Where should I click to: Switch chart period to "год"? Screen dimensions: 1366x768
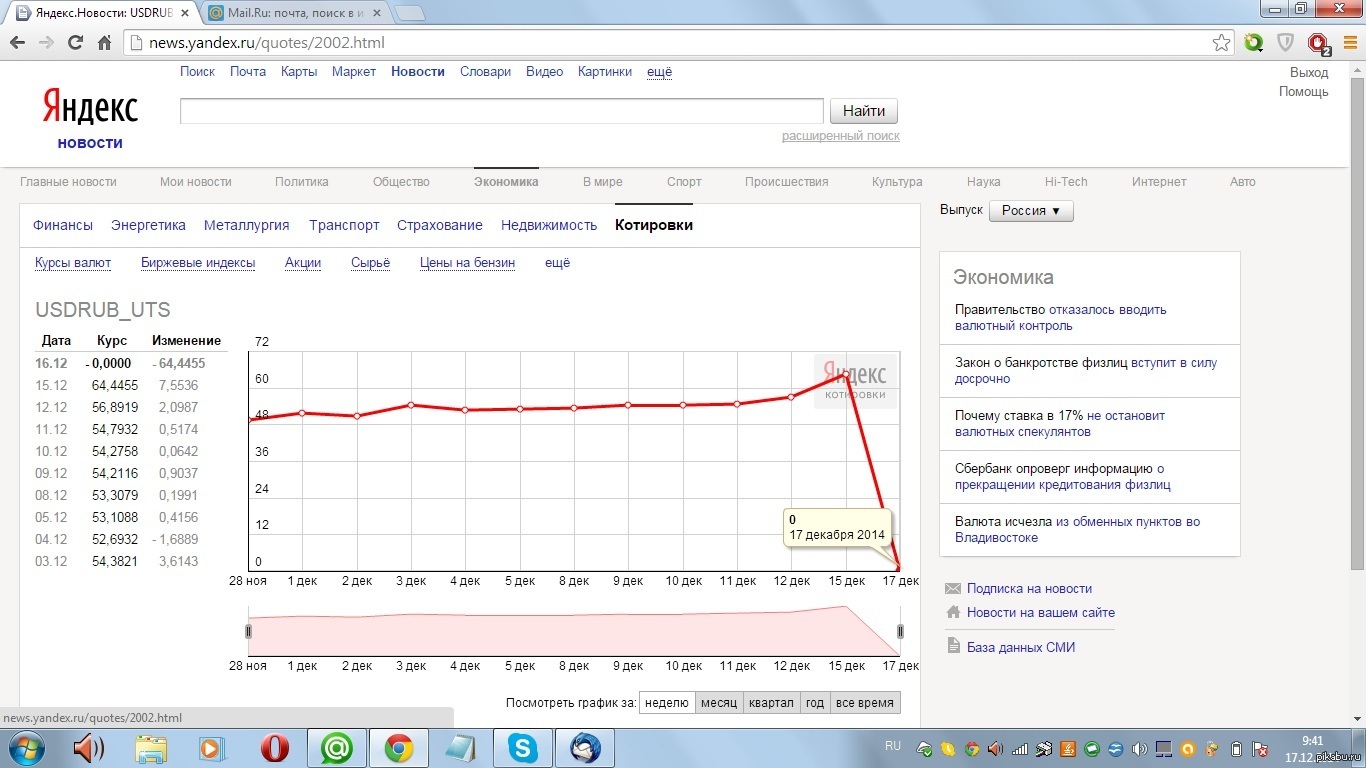coord(815,703)
